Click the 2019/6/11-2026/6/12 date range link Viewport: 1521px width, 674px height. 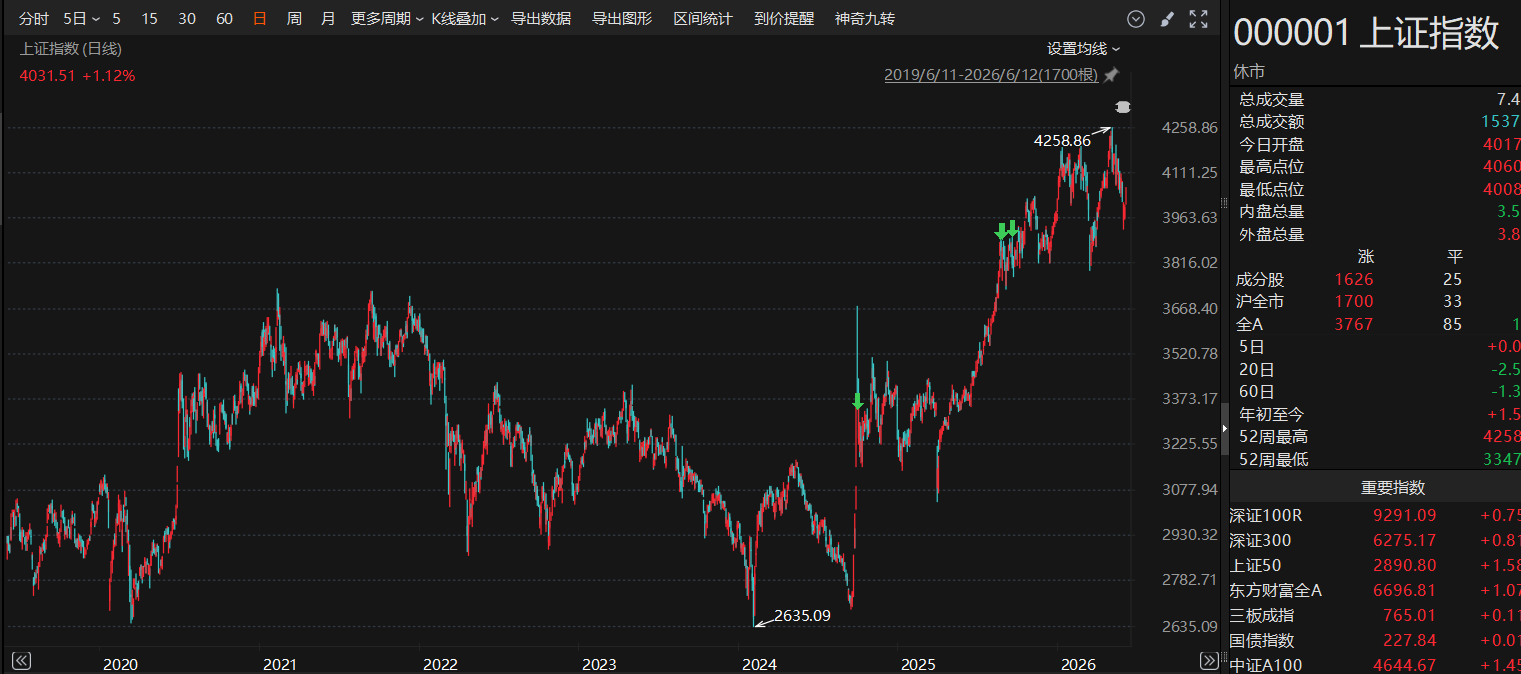tap(991, 75)
